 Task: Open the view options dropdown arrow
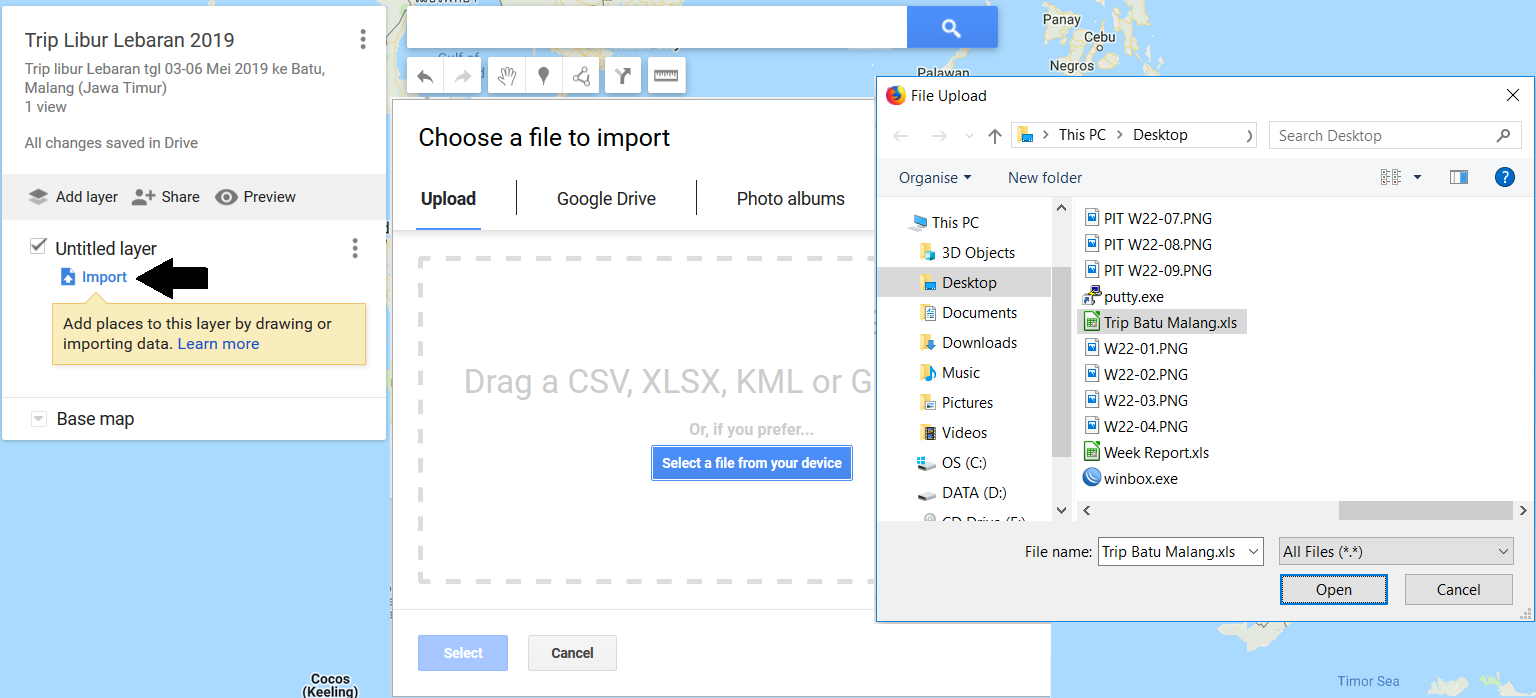[x=1417, y=177]
